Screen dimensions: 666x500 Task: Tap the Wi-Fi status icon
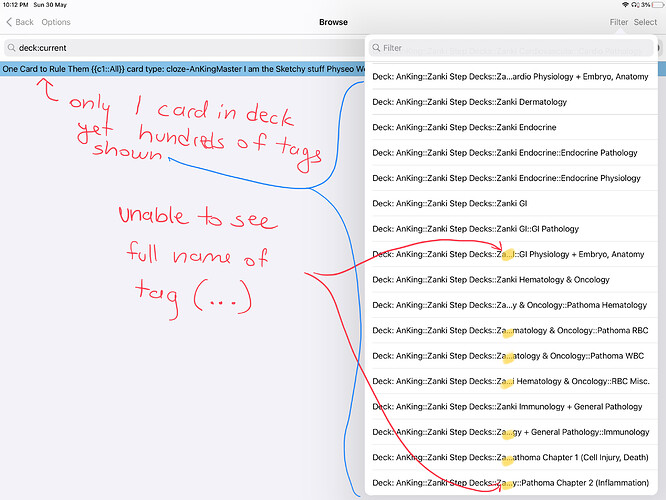(x=625, y=5)
